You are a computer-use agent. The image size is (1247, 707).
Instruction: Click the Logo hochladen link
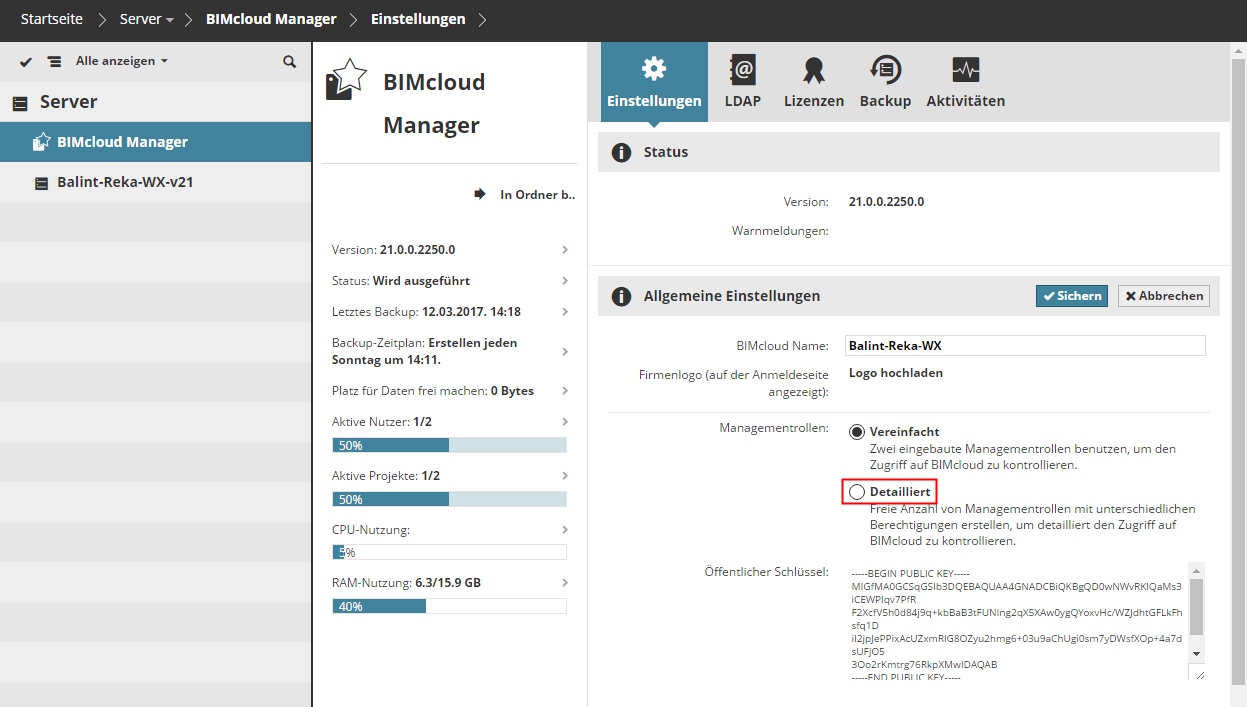pos(896,373)
